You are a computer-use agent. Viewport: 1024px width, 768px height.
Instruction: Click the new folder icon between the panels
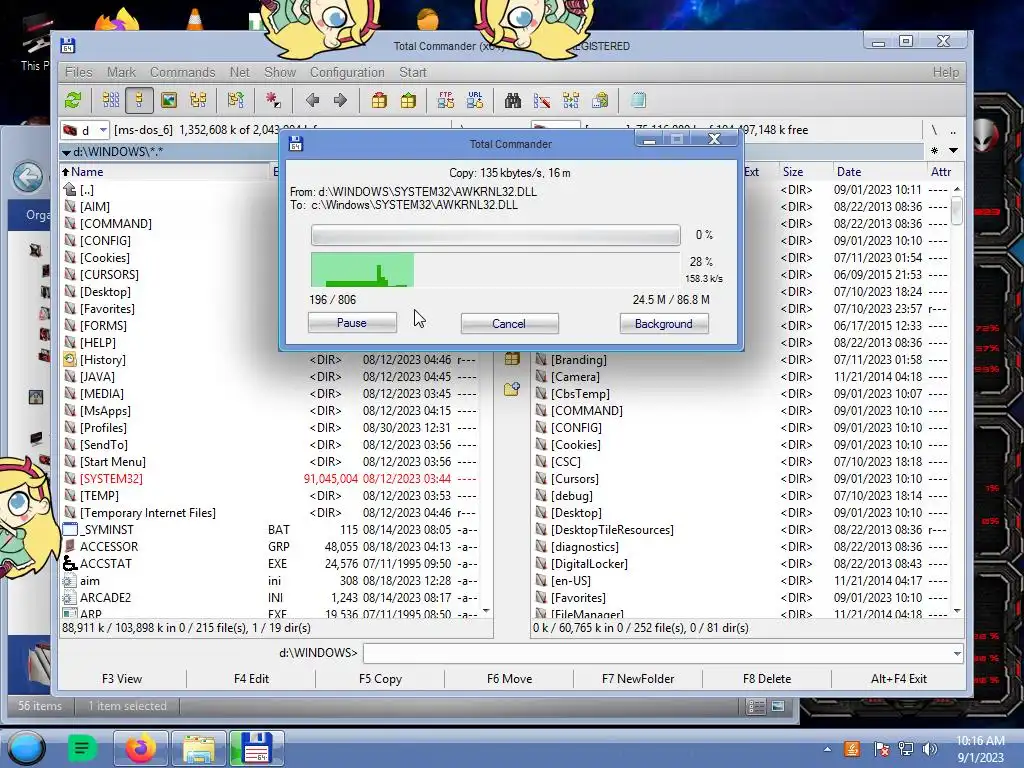[x=512, y=389]
